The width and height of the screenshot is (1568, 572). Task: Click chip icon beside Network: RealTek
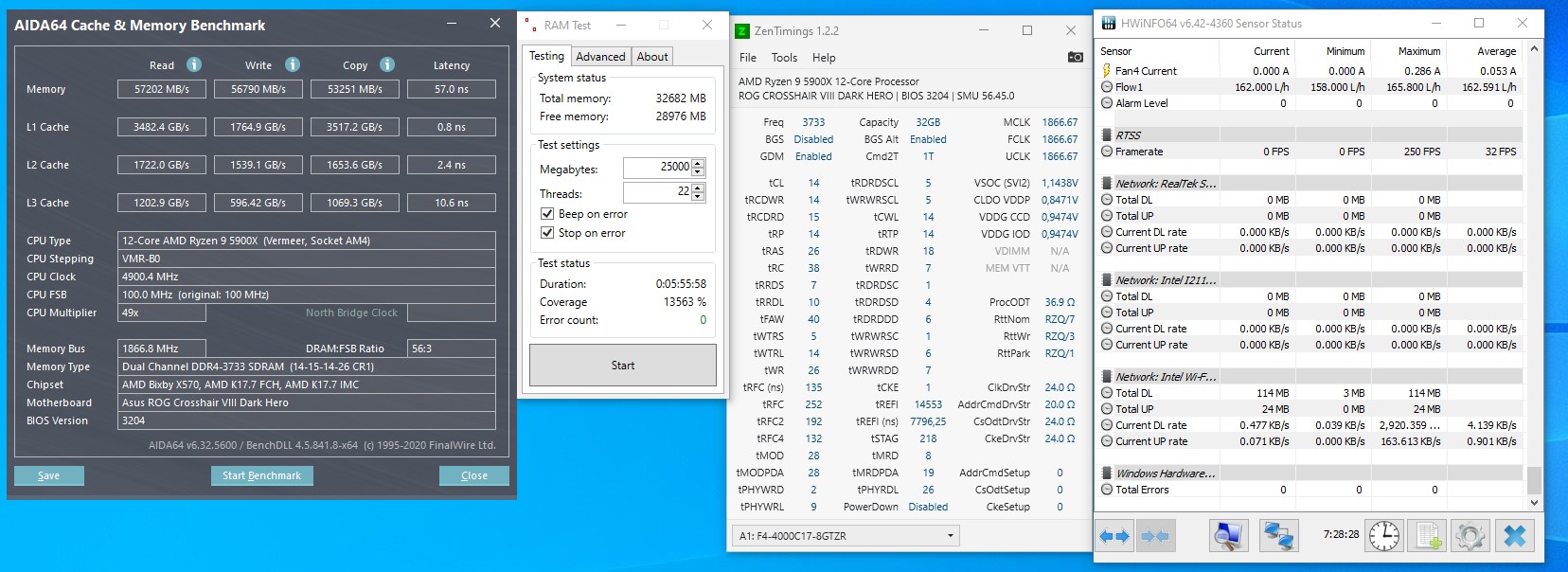click(x=1107, y=184)
